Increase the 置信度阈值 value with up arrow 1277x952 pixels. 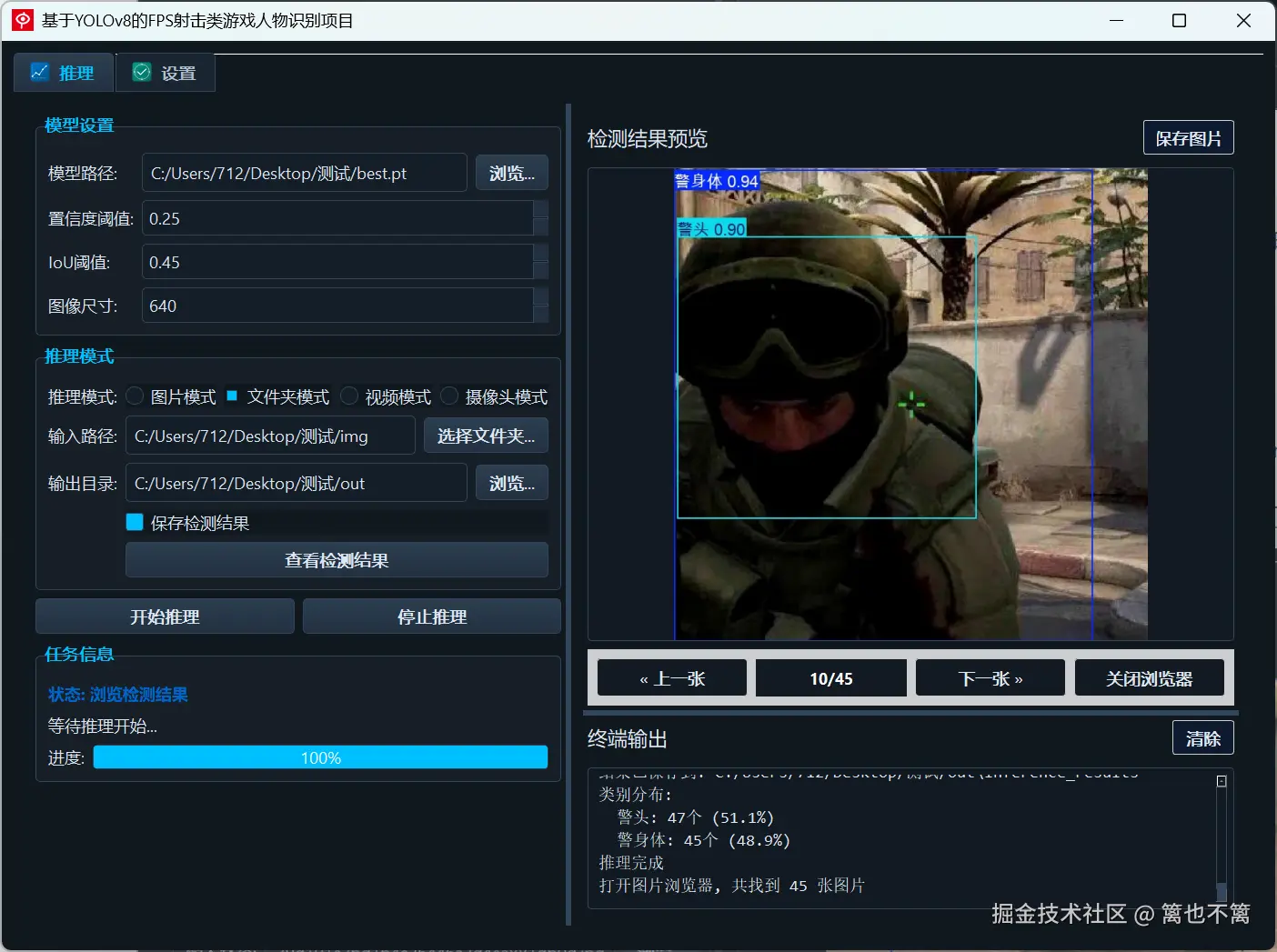540,209
